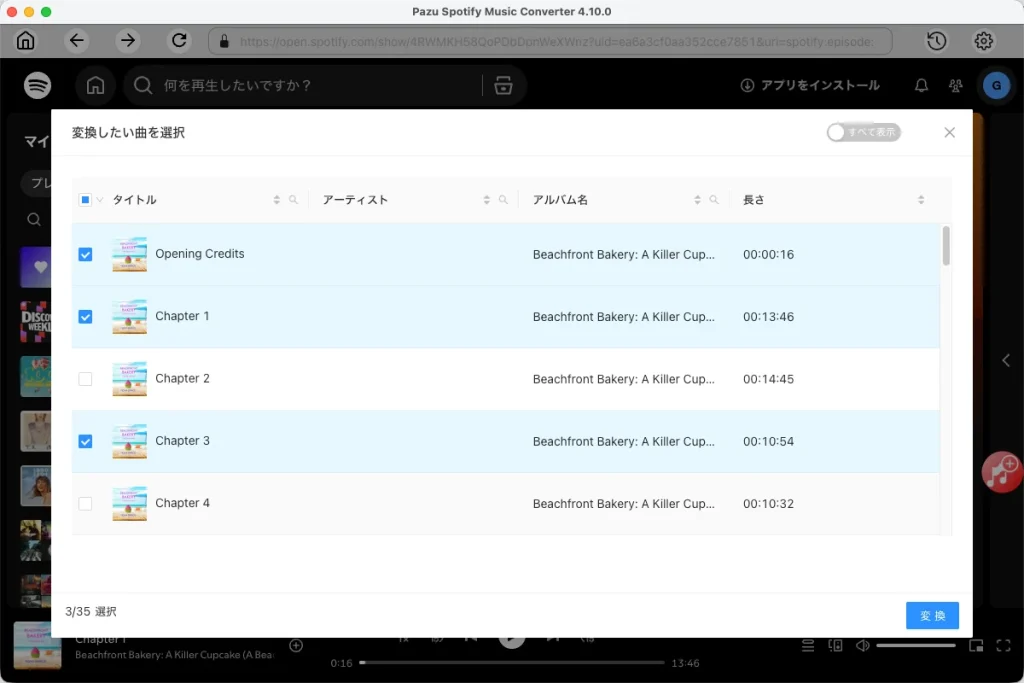The width and height of the screenshot is (1024, 683).
Task: Click the アルバム名 column header
Action: (560, 200)
